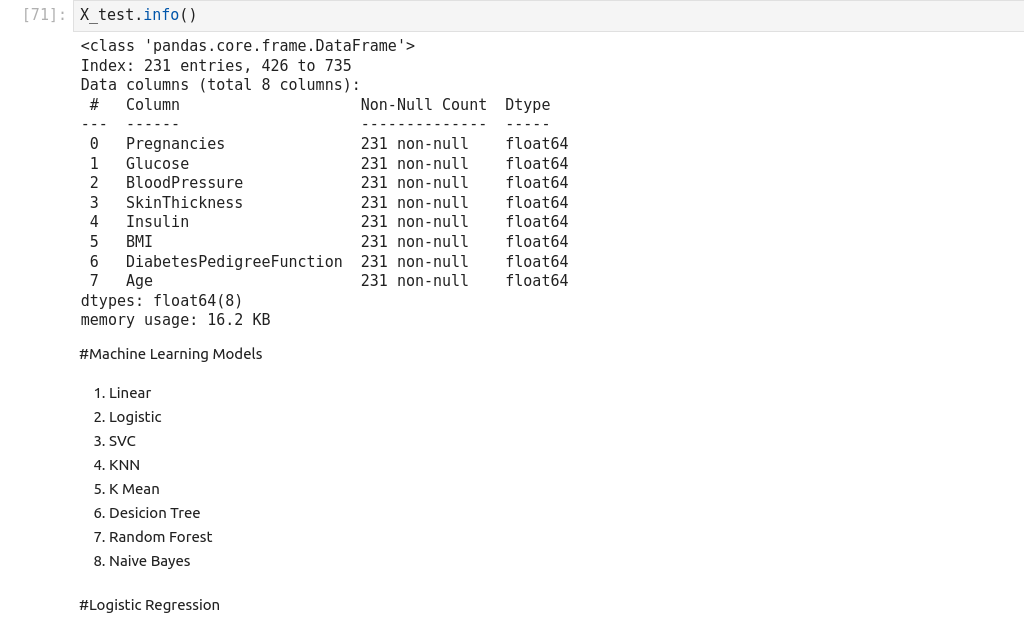Viewport: 1024px width, 622px height.
Task: Click the 'Linear' list item
Action: tap(130, 393)
